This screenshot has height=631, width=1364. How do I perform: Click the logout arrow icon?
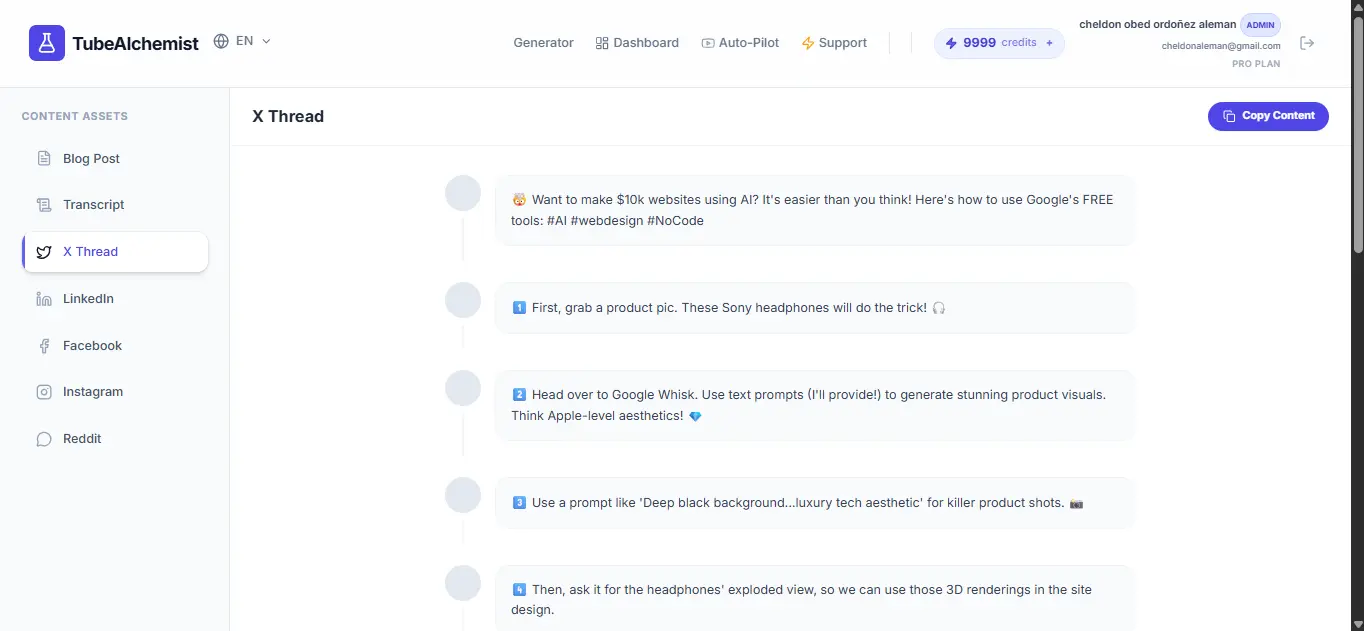click(x=1307, y=43)
